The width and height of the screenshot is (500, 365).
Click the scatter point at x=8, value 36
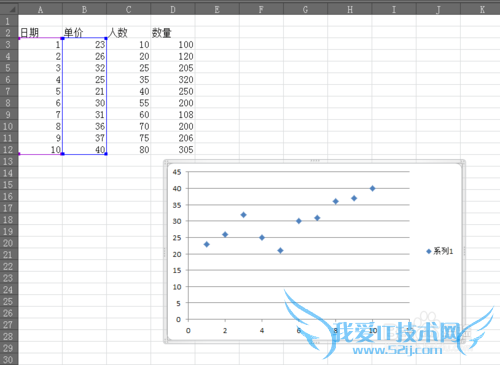pos(336,201)
